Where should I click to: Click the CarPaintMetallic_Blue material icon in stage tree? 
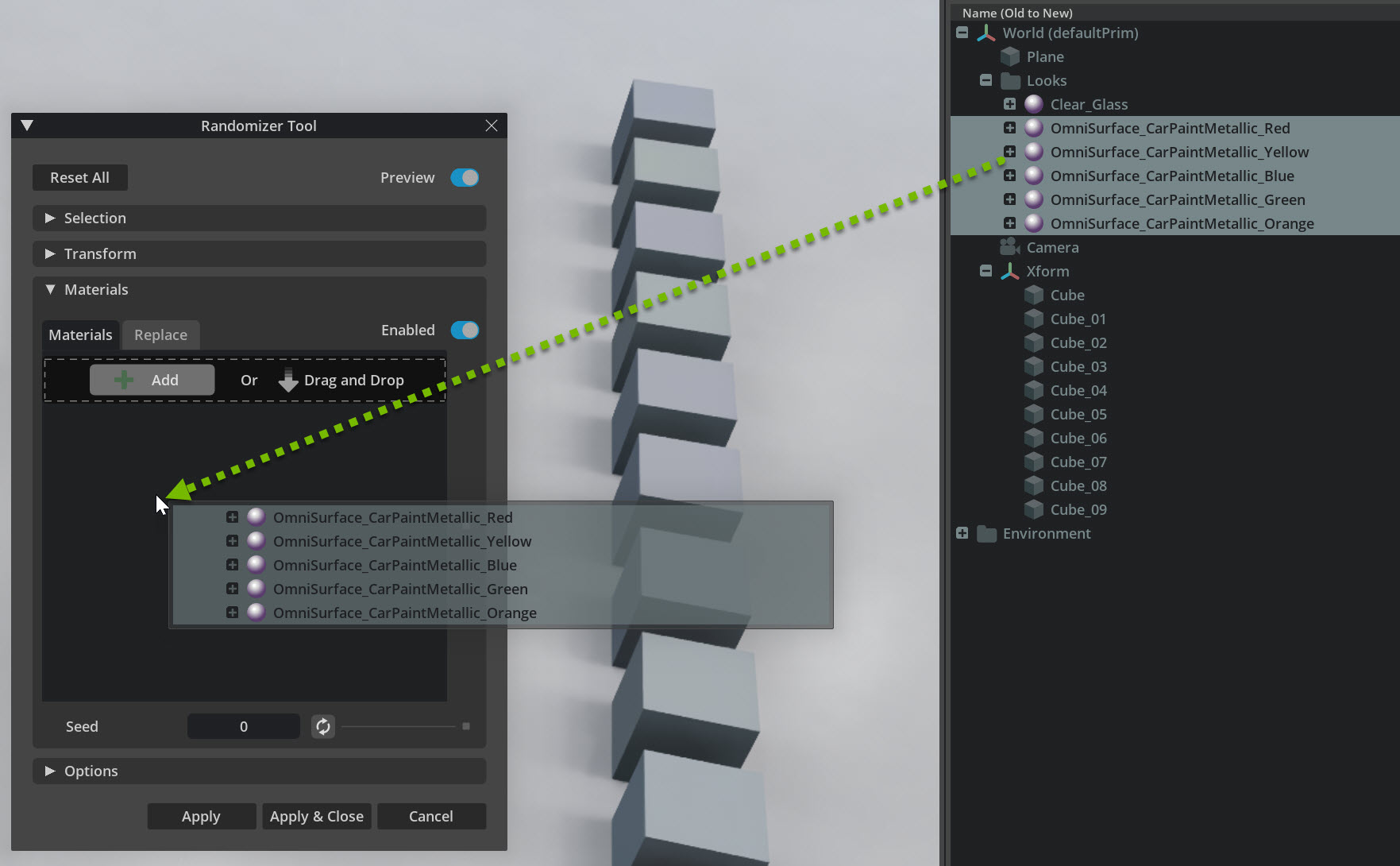point(1034,176)
